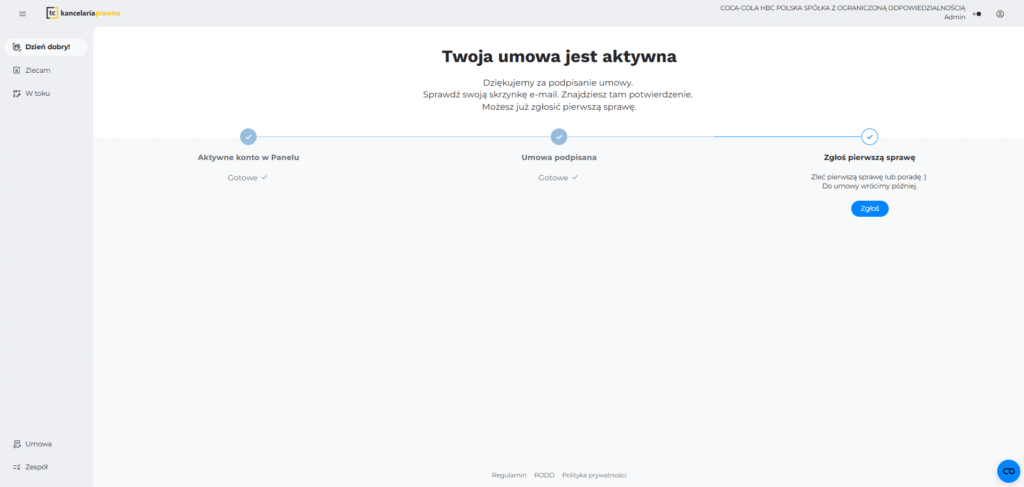Select the 'Aktywne konto w Panelu' step circle
The image size is (1024, 487).
coord(248,137)
